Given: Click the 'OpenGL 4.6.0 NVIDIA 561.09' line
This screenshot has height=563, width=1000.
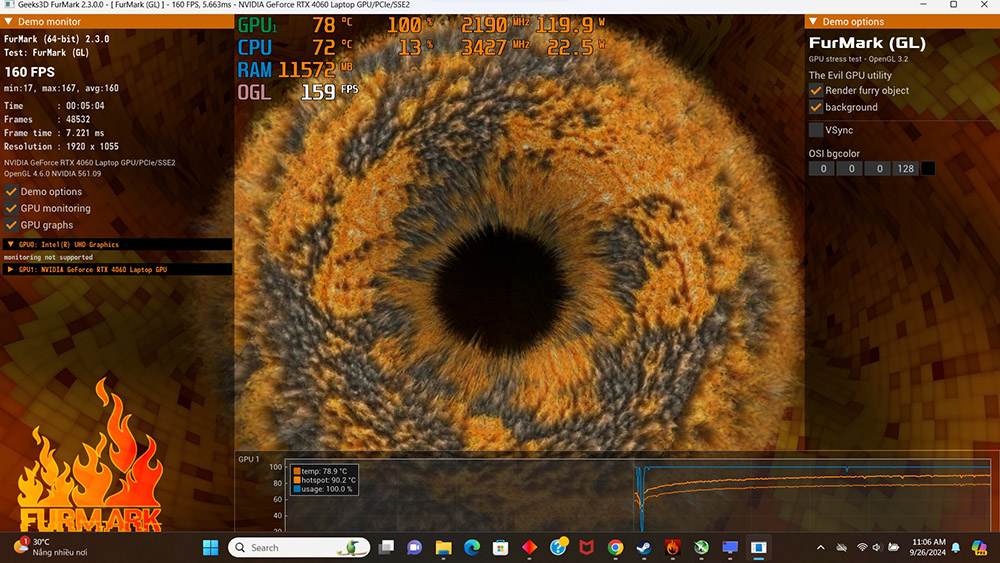Looking at the screenshot, I should pyautogui.click(x=52, y=173).
